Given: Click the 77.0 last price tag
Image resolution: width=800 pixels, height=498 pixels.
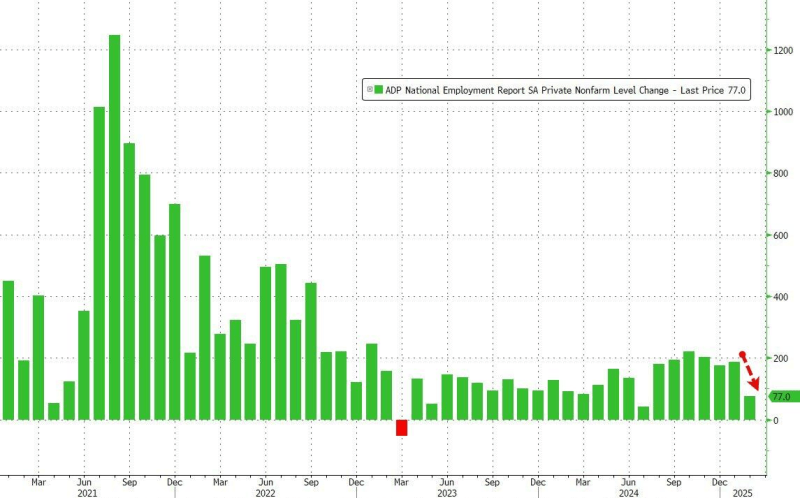Looking at the screenshot, I should pyautogui.click(x=781, y=397).
